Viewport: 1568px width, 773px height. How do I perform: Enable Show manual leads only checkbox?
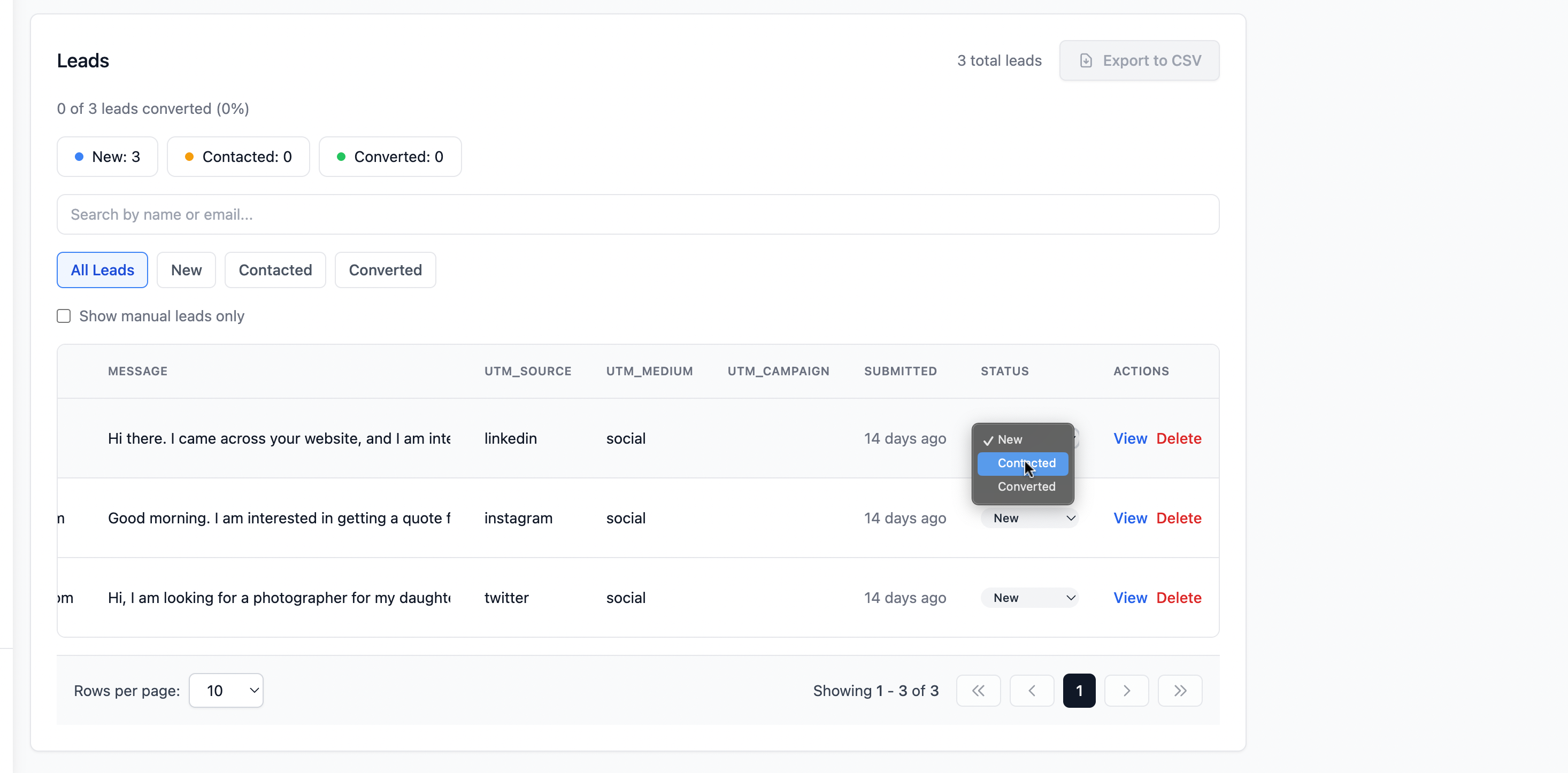tap(64, 316)
